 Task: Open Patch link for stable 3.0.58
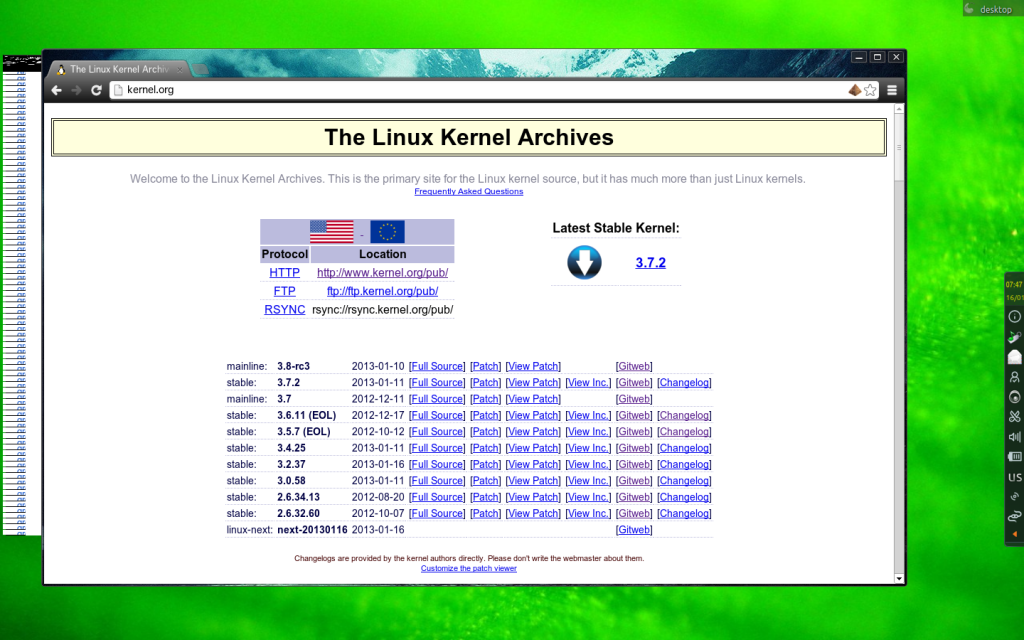pos(485,481)
